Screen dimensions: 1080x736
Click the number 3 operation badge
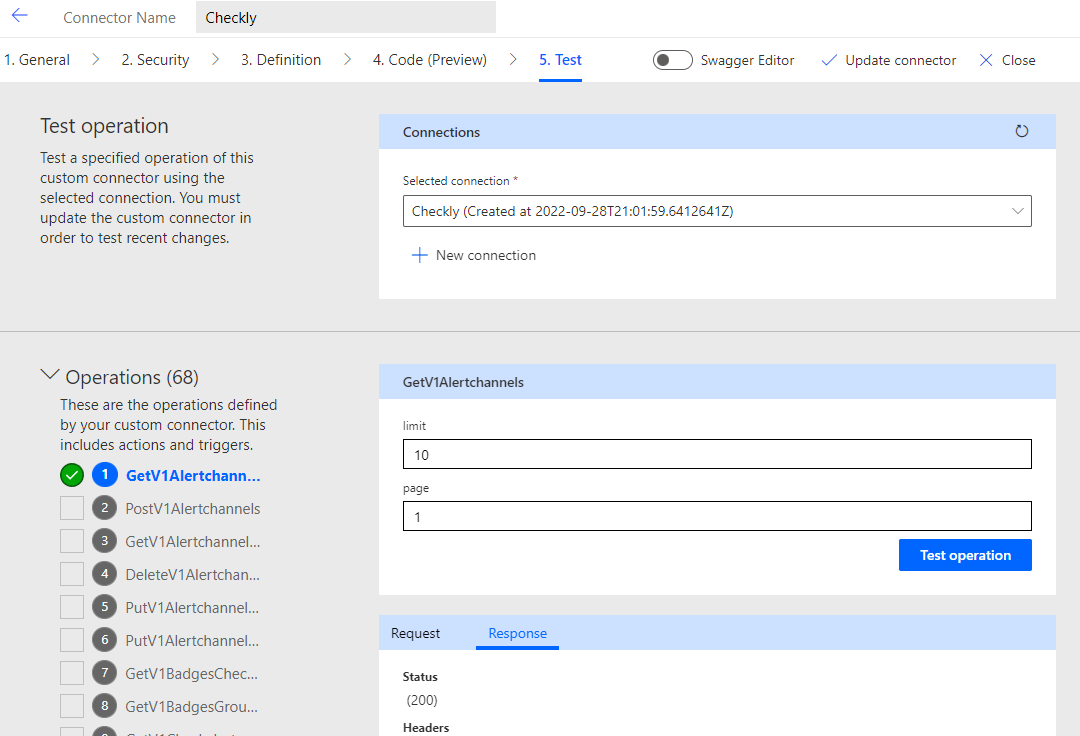[105, 541]
